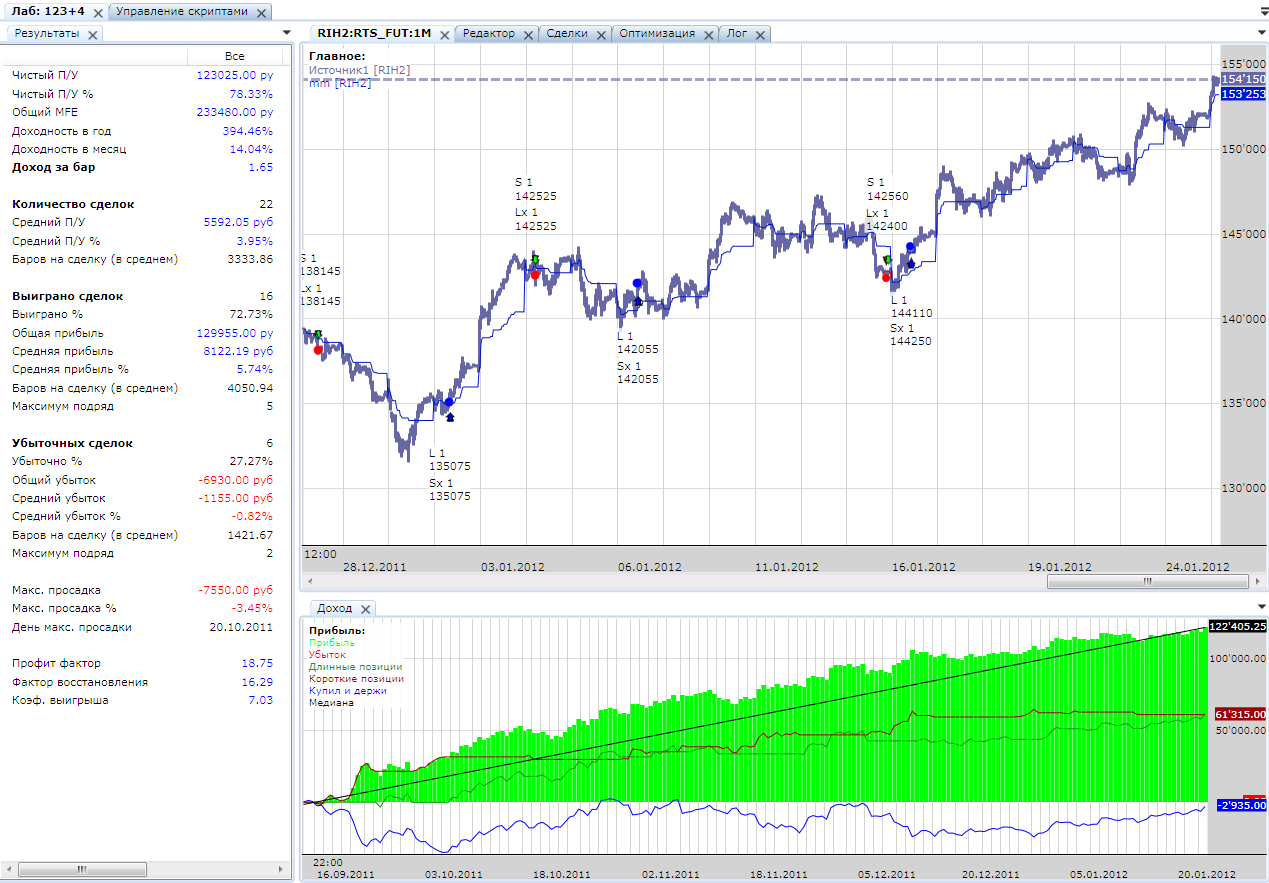Click the price chart horizontal scrollbar thumb

pos(1148,581)
